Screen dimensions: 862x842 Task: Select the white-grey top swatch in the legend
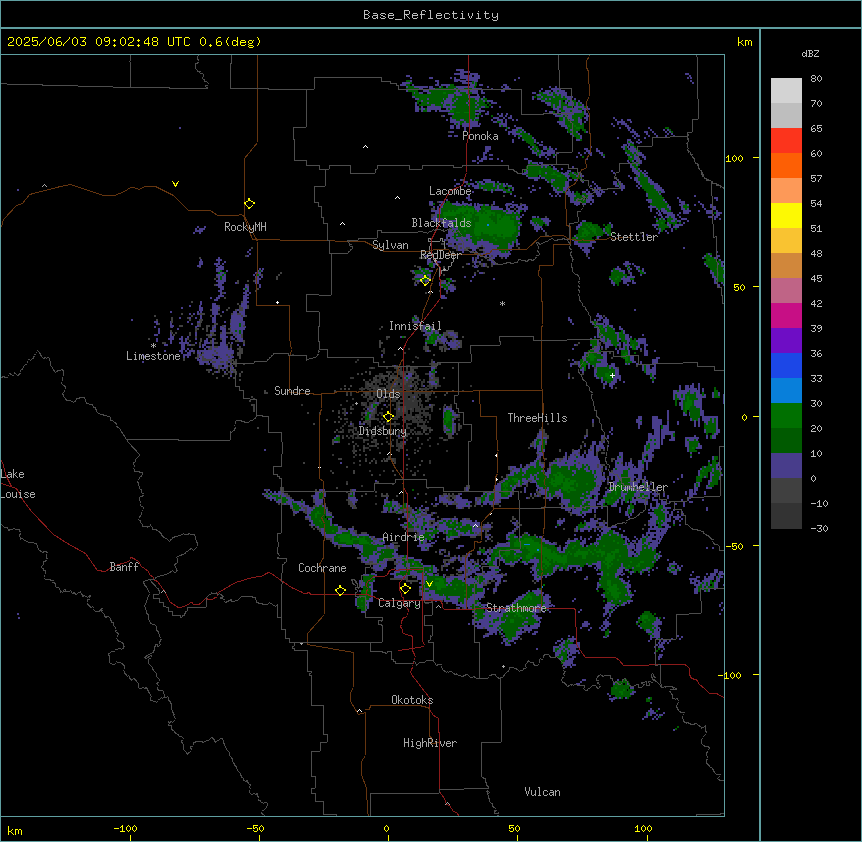click(786, 90)
